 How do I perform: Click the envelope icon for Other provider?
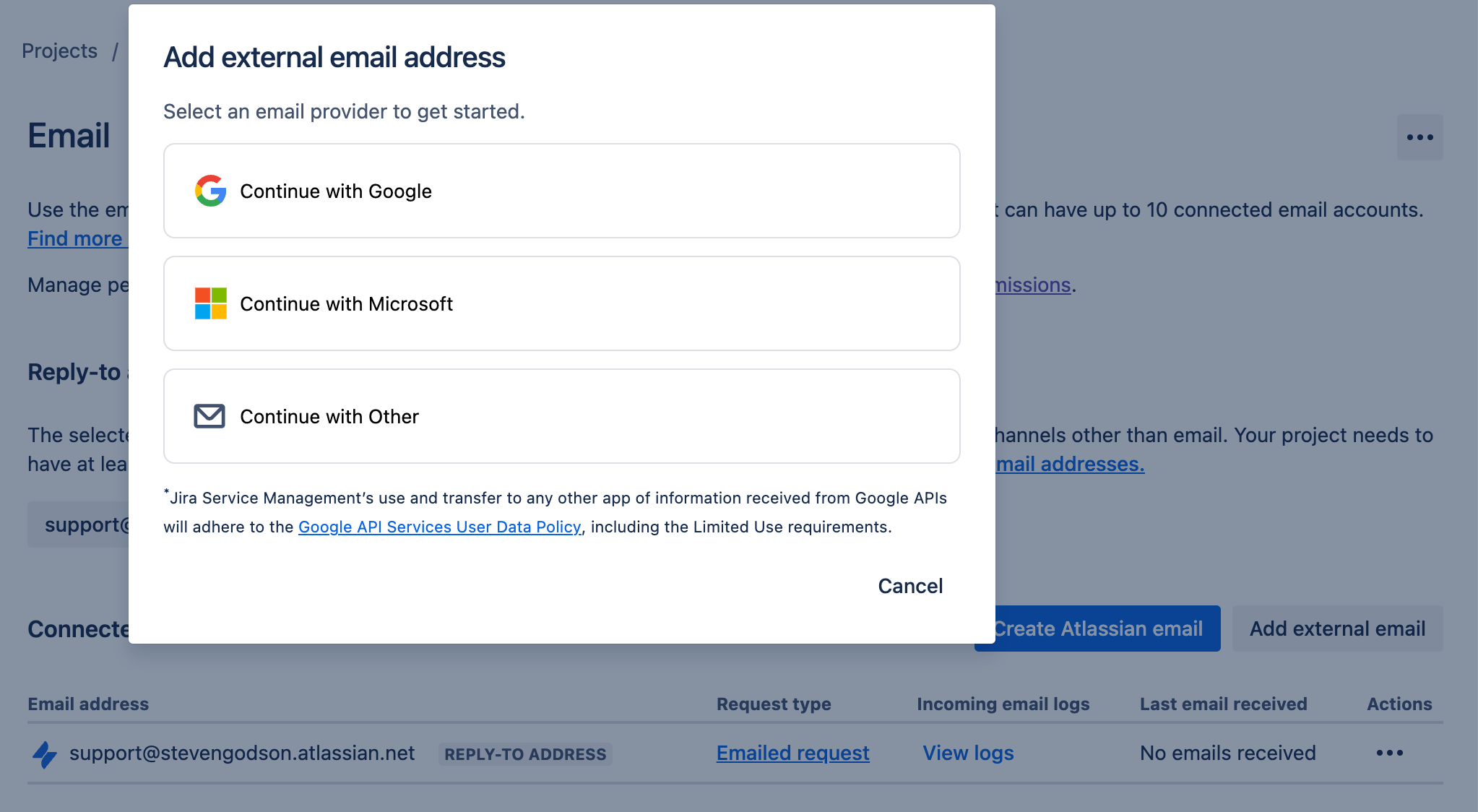pos(209,416)
